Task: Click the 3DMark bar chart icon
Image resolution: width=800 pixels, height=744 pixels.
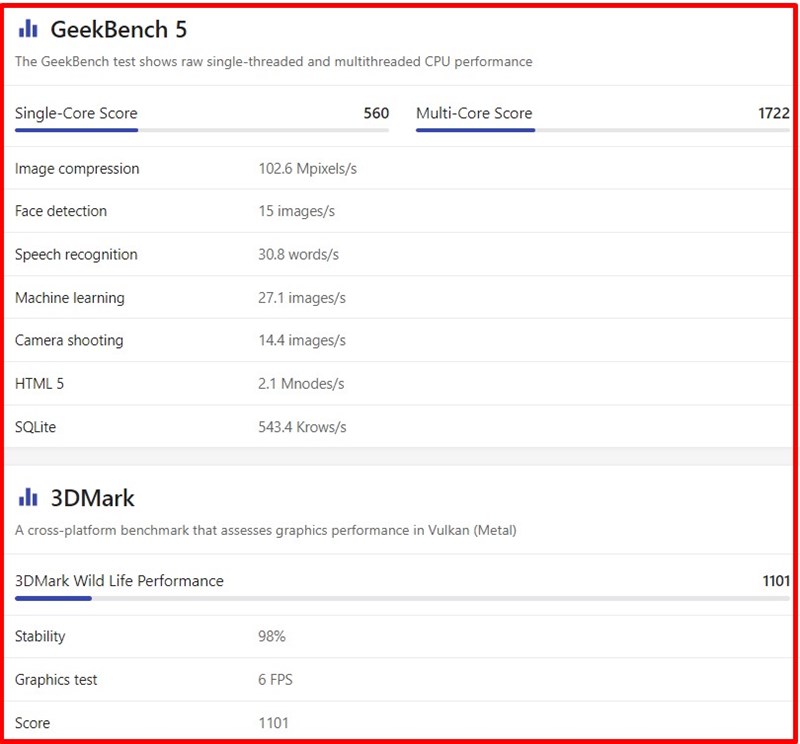Action: [x=28, y=498]
